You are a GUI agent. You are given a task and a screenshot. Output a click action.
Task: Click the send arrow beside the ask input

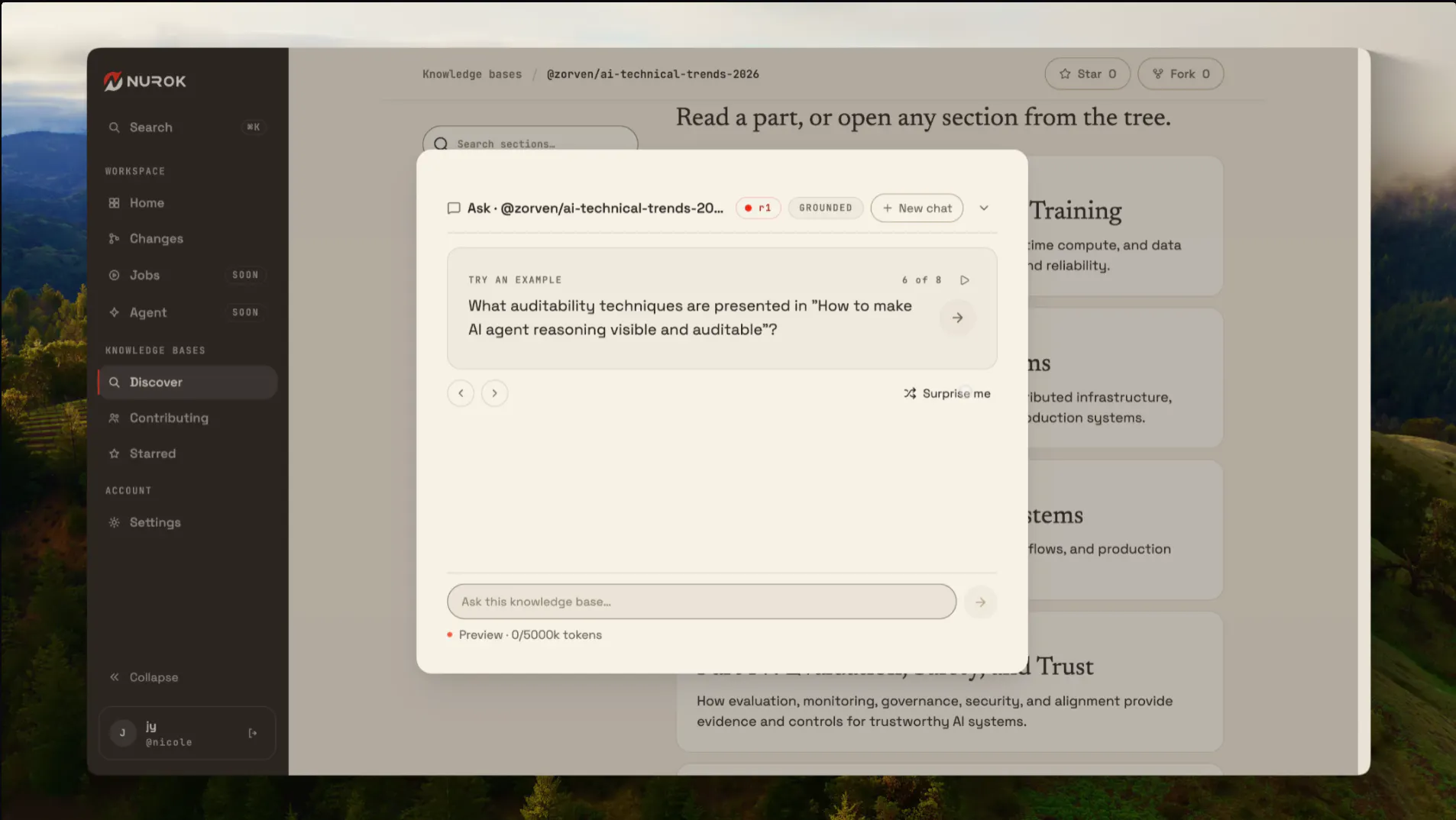click(x=980, y=603)
